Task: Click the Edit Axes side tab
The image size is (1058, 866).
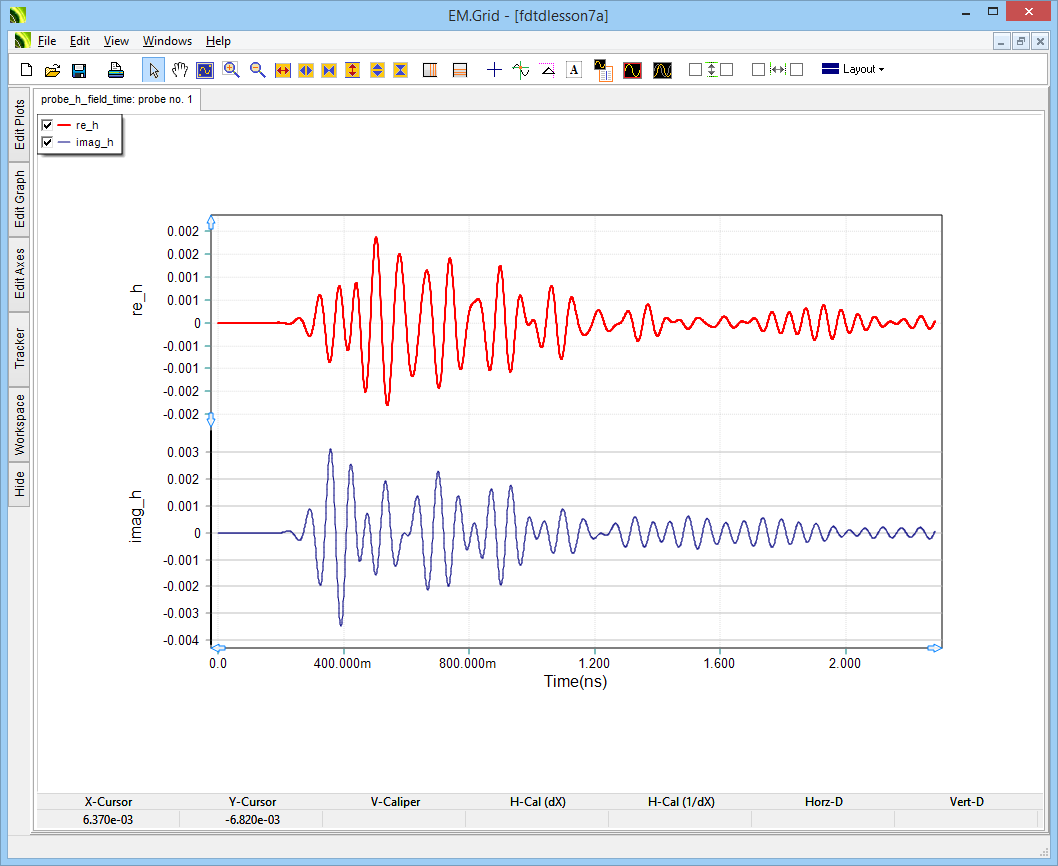Action: coord(20,273)
